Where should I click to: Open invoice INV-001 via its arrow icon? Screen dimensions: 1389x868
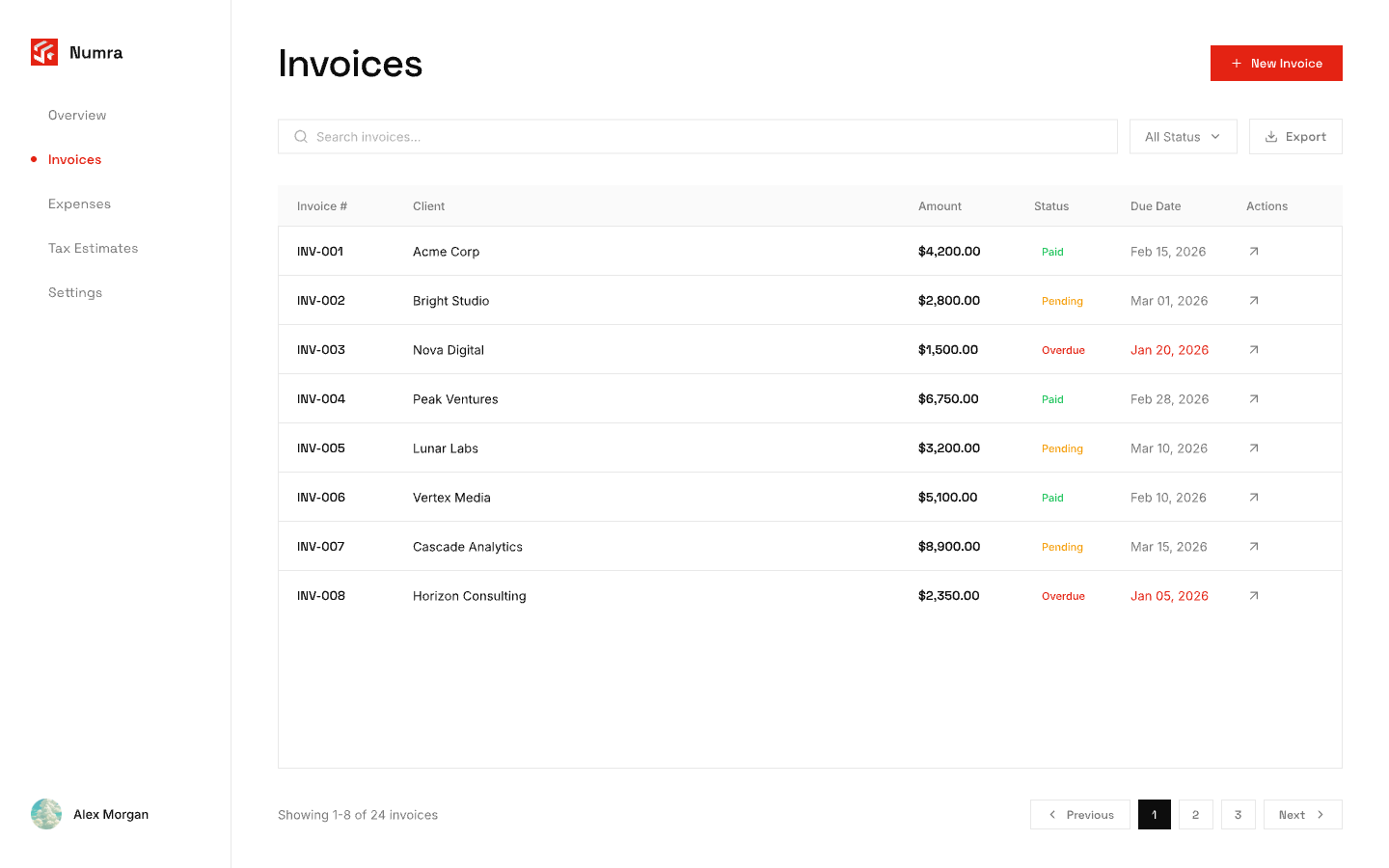[1254, 251]
